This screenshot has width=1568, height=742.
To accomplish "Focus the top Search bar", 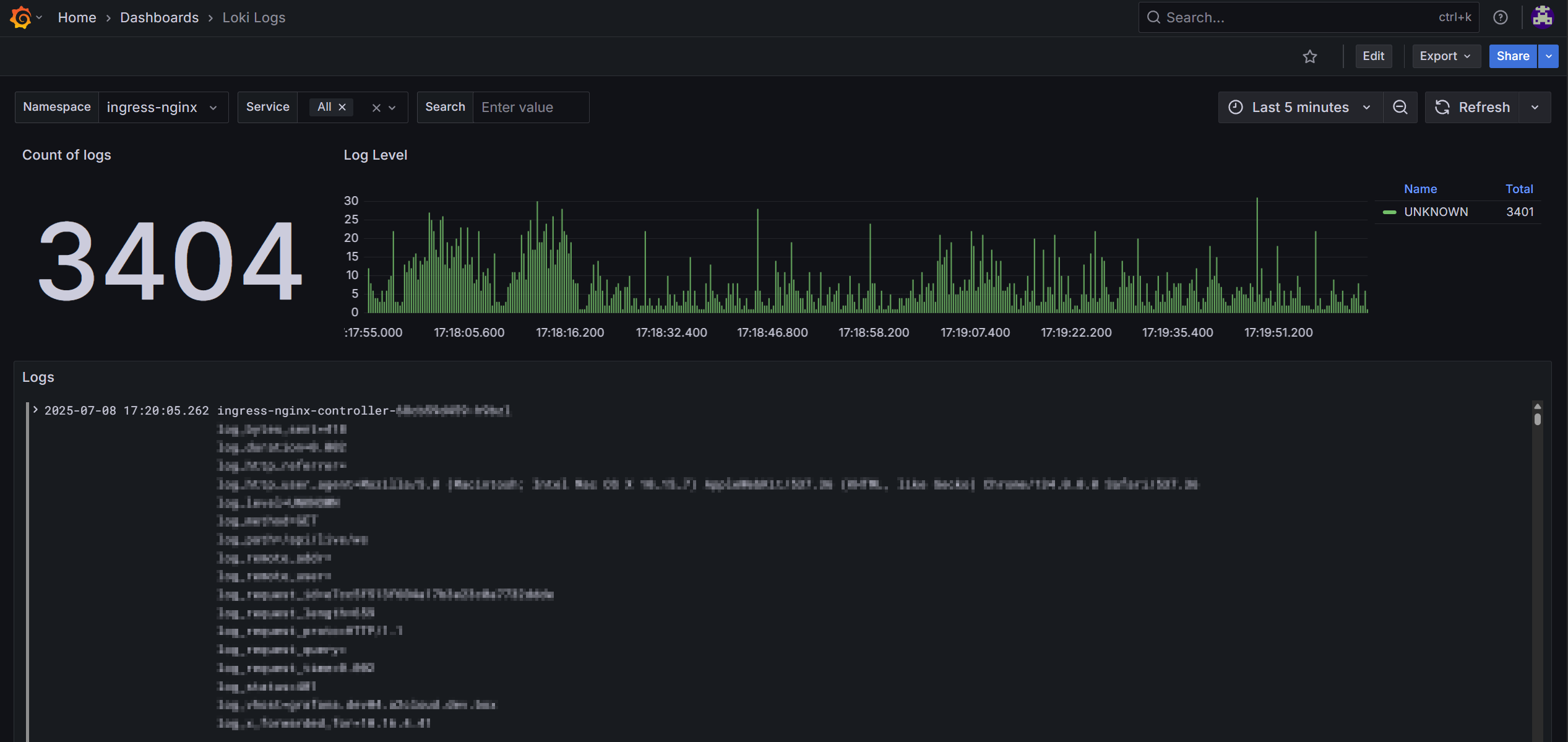I will (x=1308, y=17).
